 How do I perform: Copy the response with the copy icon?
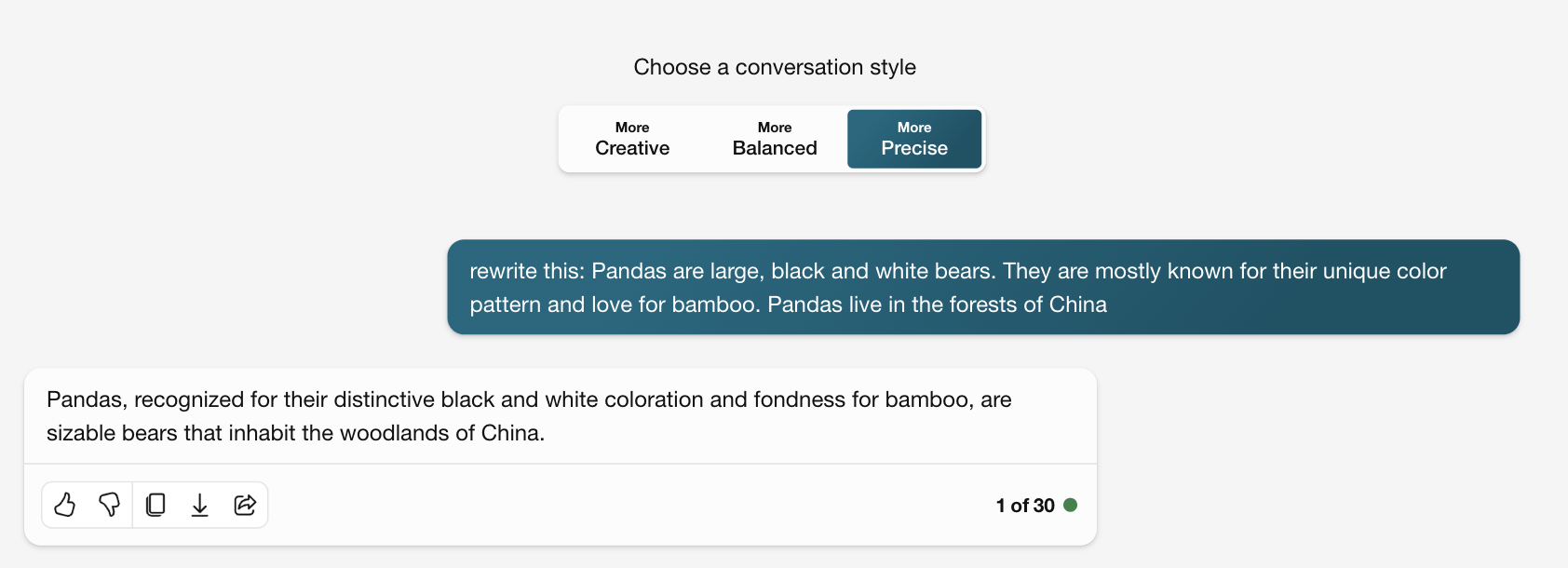(x=155, y=505)
